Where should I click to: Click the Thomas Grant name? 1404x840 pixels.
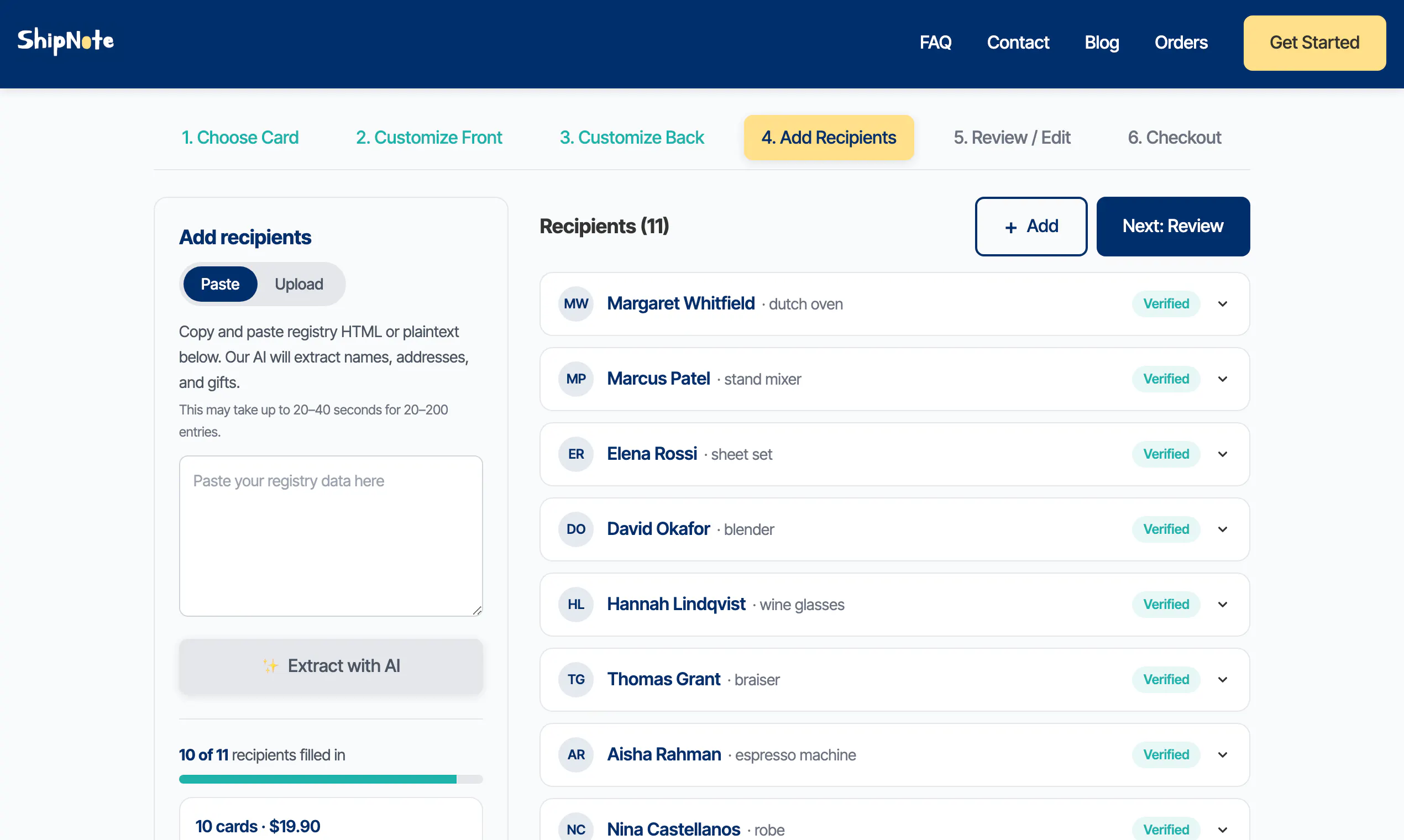point(663,679)
